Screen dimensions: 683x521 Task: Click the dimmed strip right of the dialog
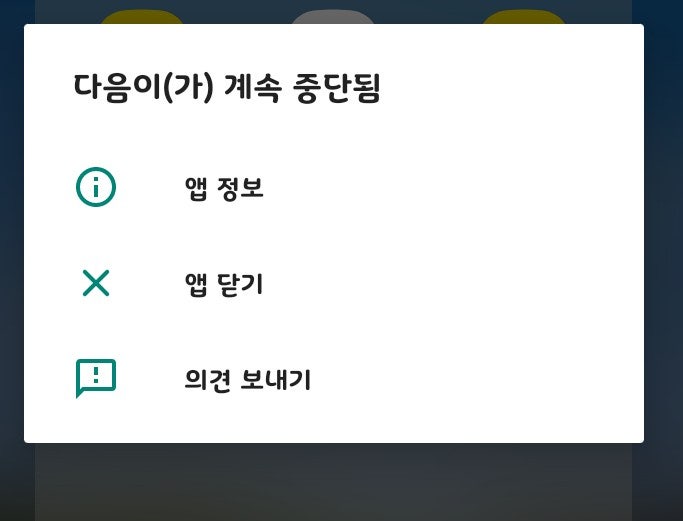663,260
